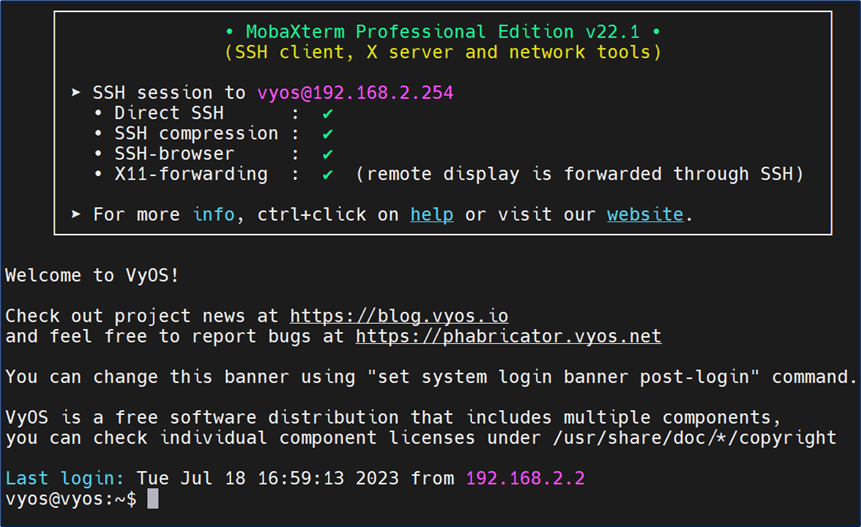Screen dimensions: 861x527
Task: Visit the 'website' link in the banner
Action: pyautogui.click(x=645, y=215)
